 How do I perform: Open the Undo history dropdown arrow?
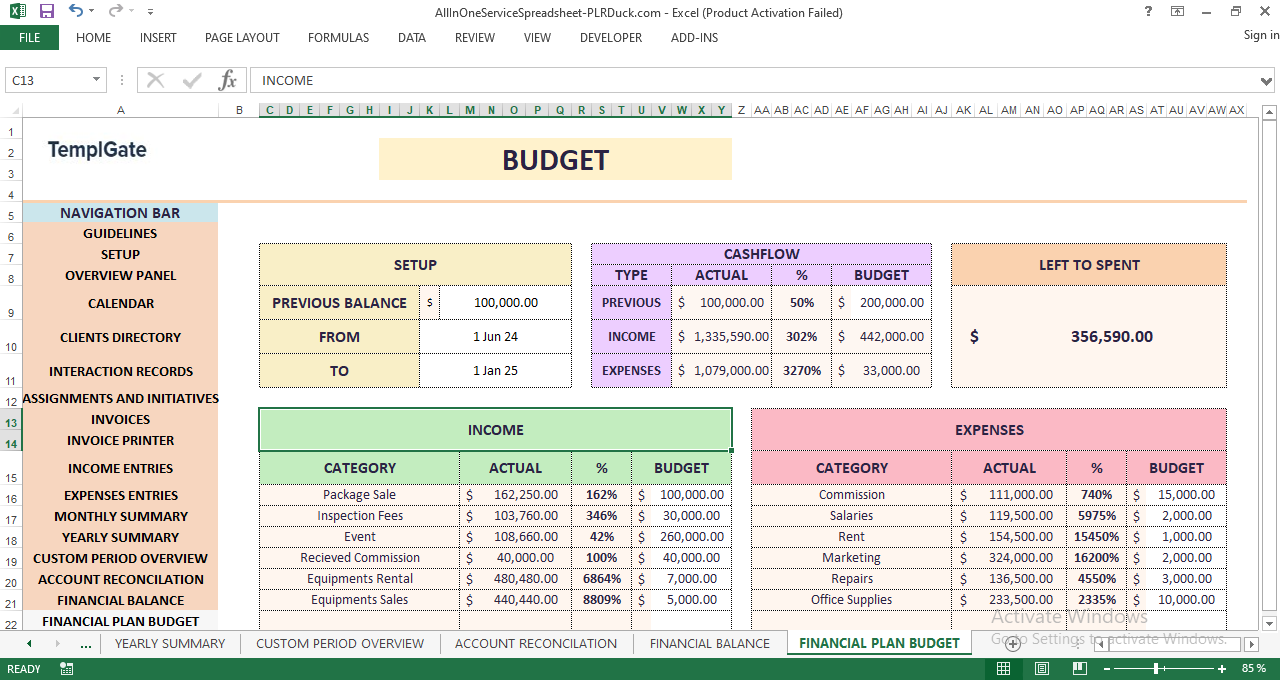92,13
